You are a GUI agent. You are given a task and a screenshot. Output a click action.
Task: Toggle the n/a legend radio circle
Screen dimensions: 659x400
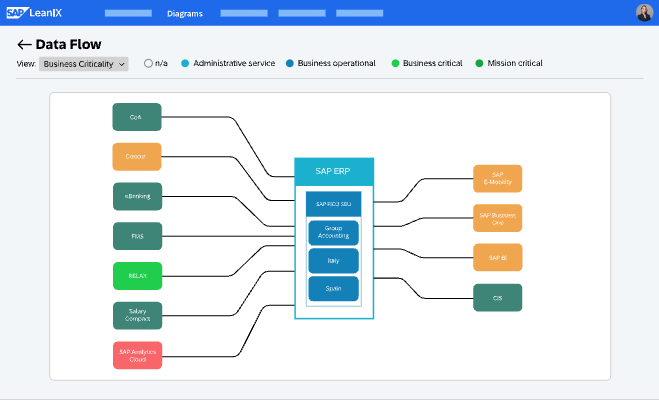point(149,63)
